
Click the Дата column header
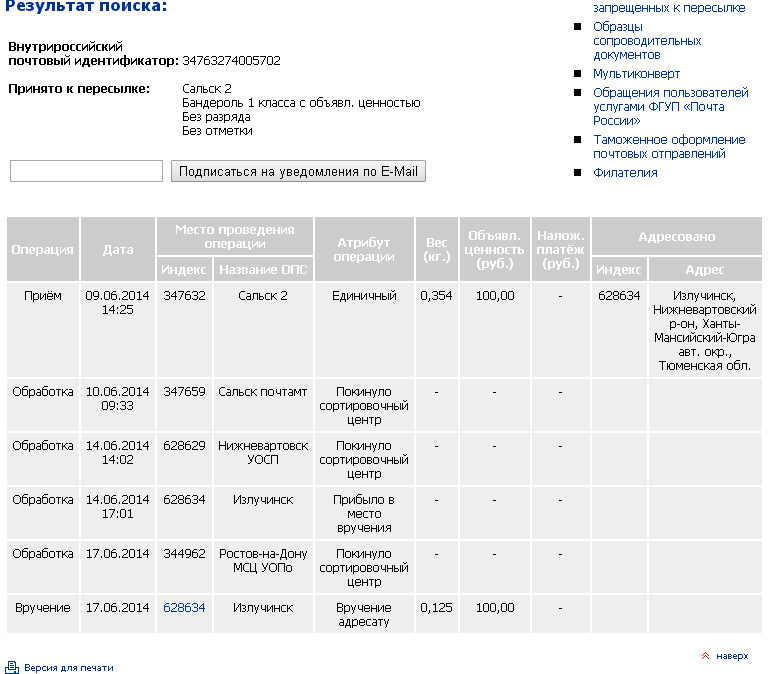coord(118,249)
